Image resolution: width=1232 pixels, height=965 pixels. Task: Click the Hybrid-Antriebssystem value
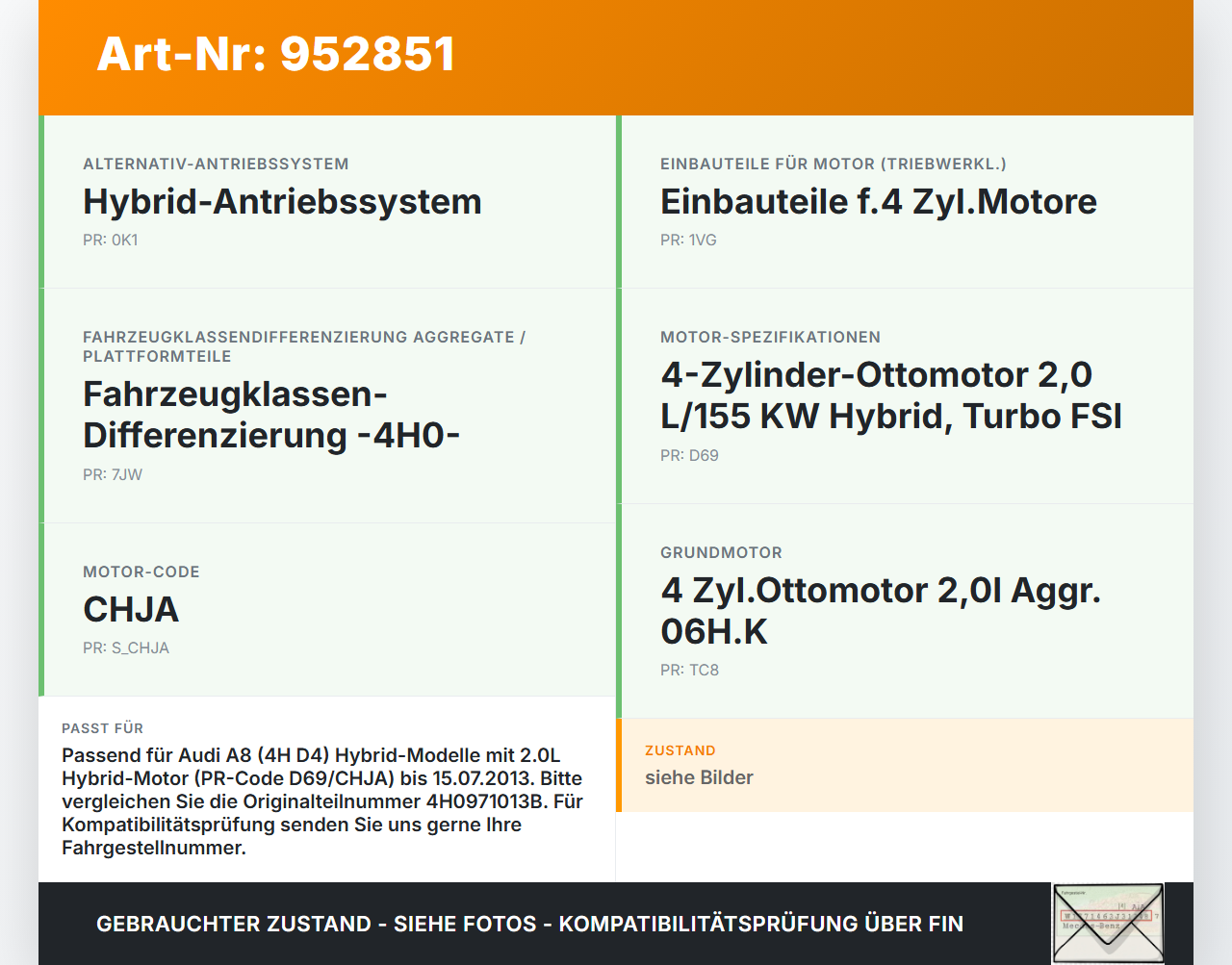click(x=282, y=201)
